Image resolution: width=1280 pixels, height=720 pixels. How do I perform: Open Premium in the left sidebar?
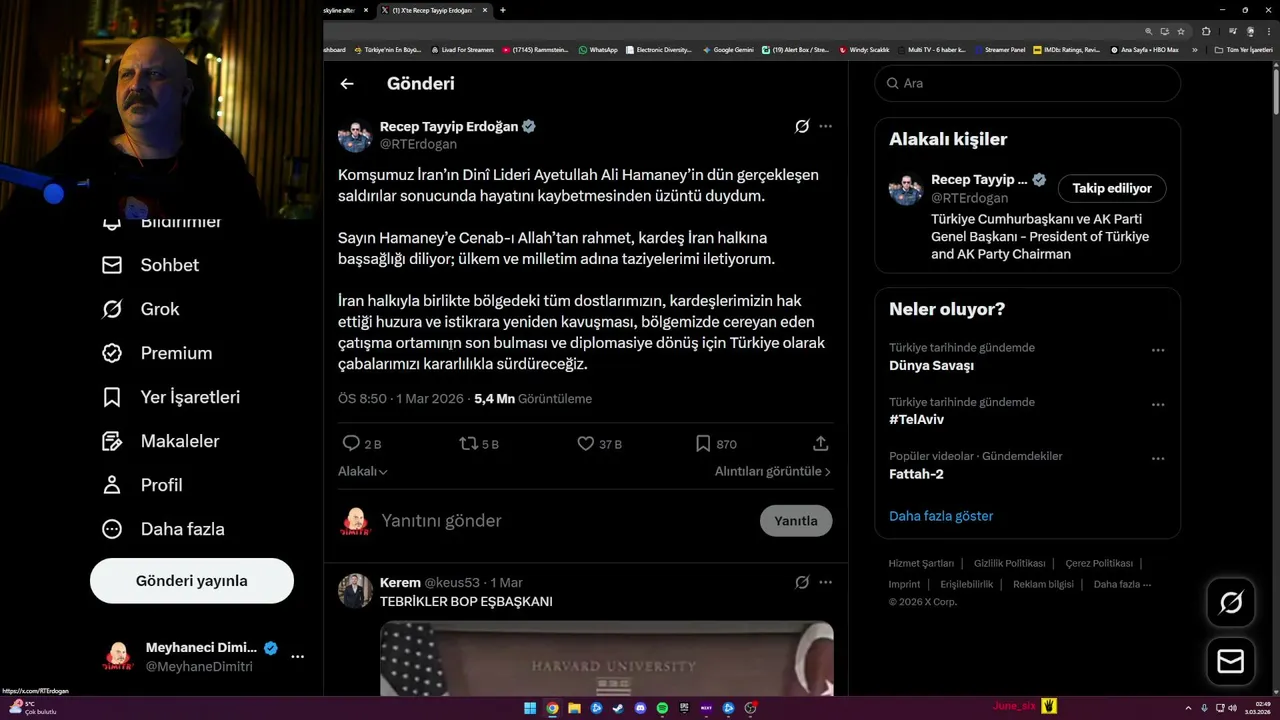pyautogui.click(x=157, y=353)
